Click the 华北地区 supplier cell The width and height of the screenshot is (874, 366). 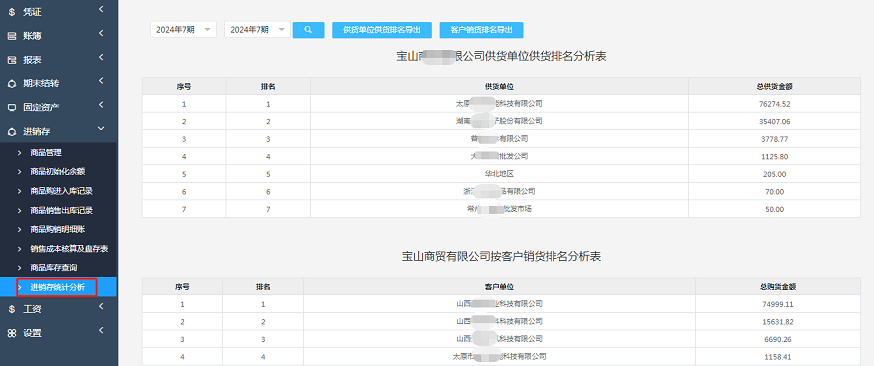(x=499, y=174)
